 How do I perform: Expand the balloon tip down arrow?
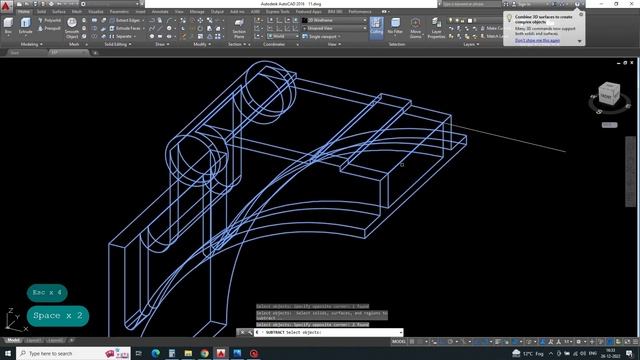579,41
